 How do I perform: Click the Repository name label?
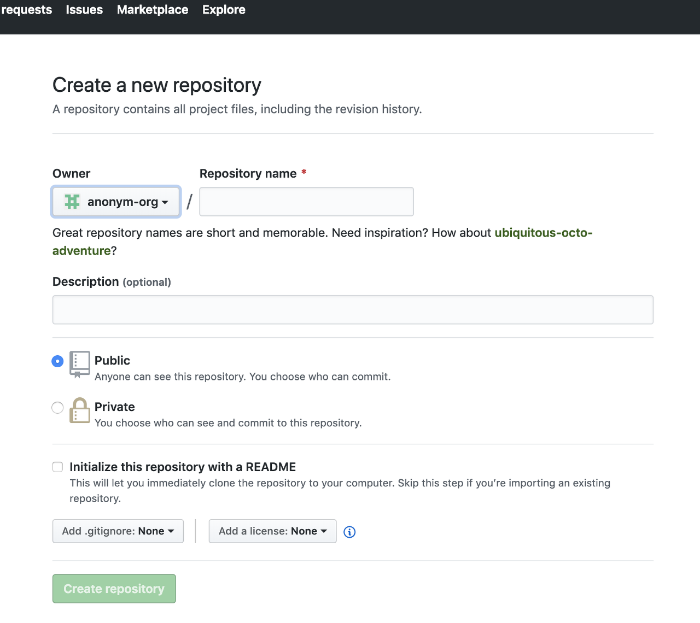[248, 174]
